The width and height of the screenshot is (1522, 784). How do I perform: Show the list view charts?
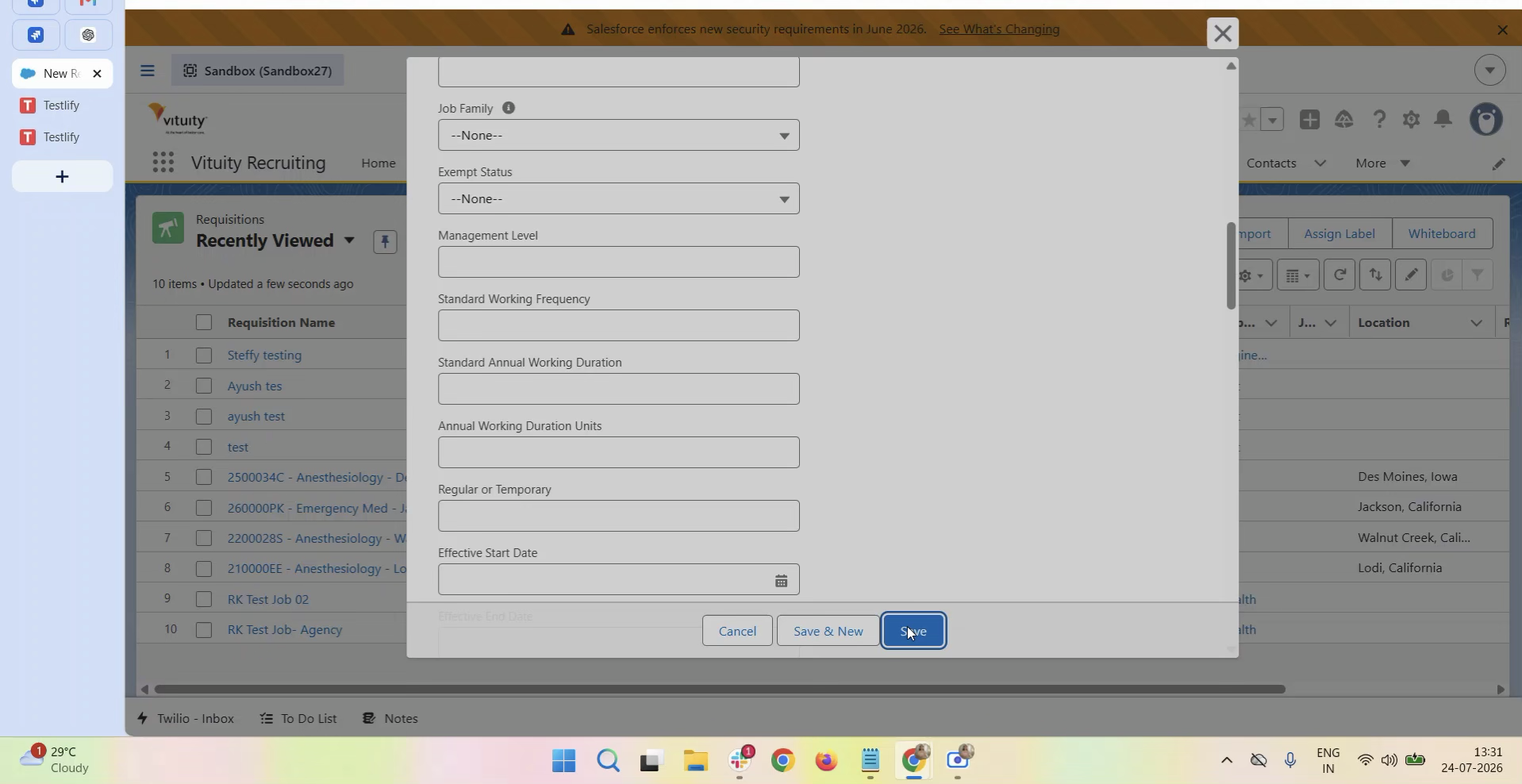pyautogui.click(x=1447, y=275)
